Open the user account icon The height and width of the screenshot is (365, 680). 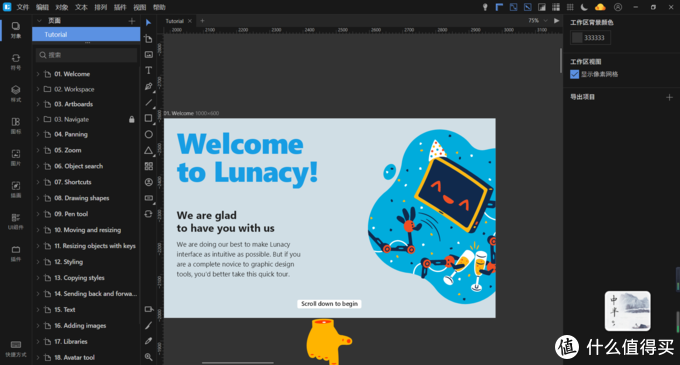(618, 7)
